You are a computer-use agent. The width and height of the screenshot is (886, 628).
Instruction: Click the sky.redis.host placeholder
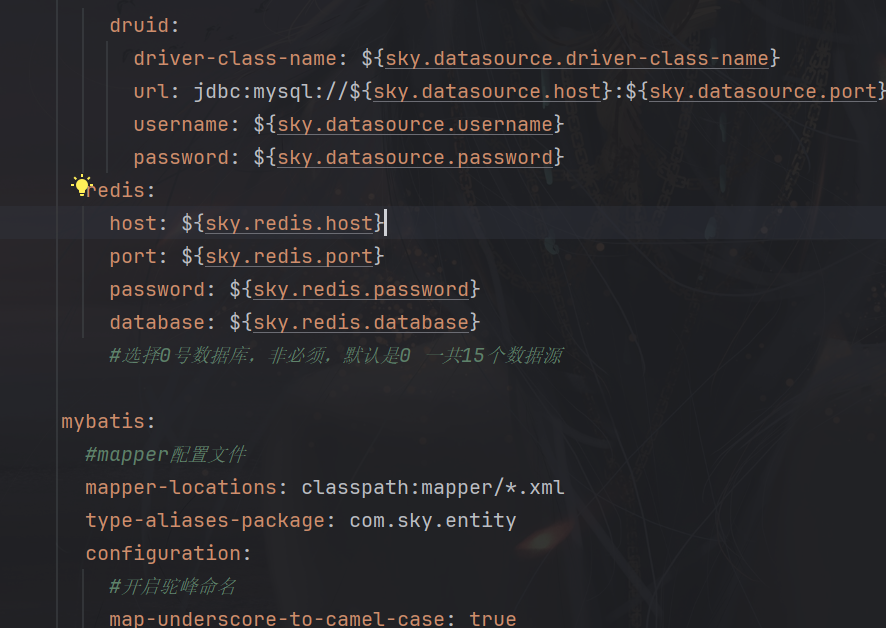pyautogui.click(x=289, y=223)
